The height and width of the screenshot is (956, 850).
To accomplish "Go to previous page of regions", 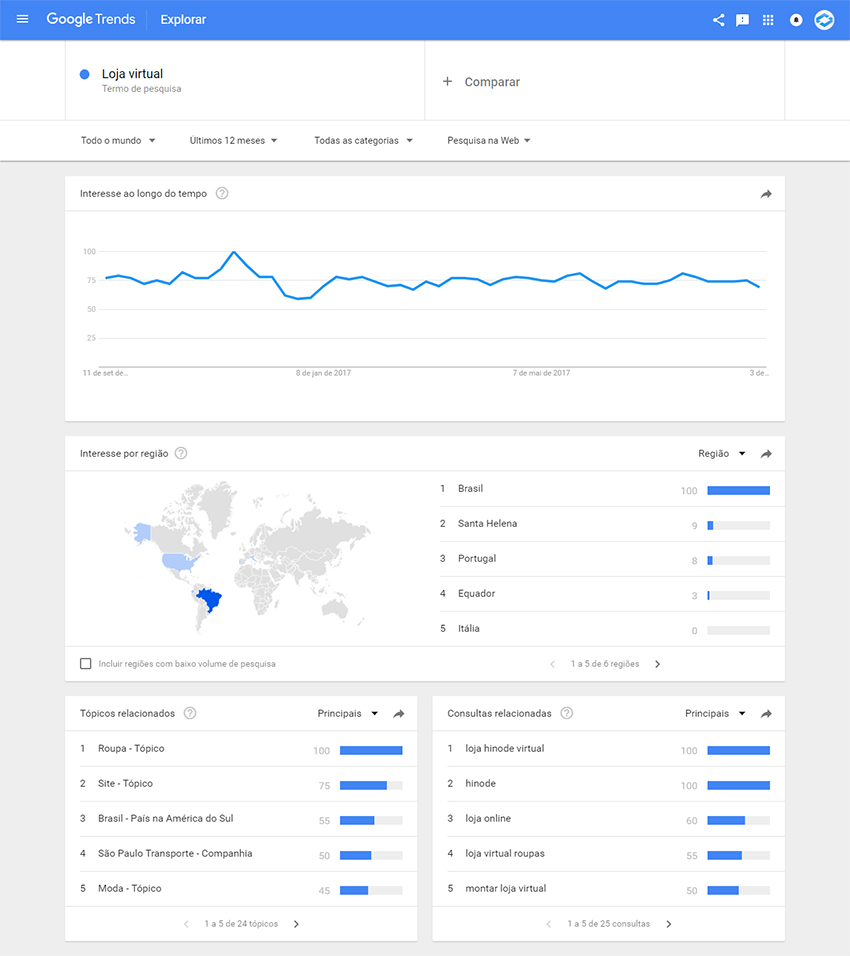I will click(552, 664).
